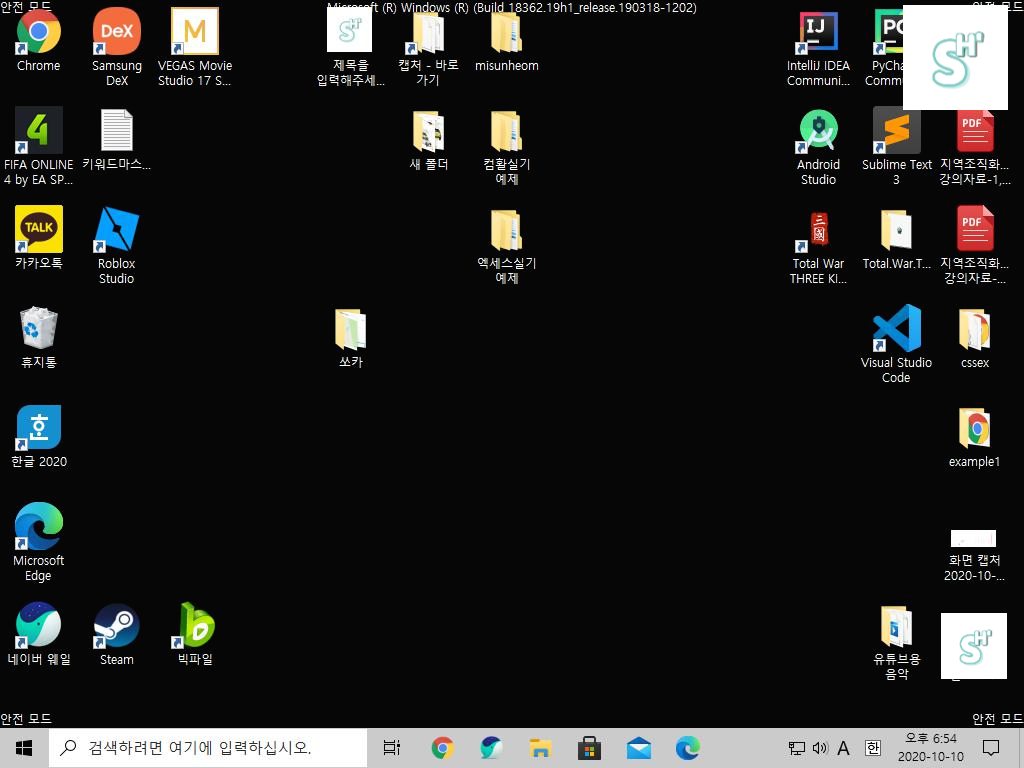Select the 화면 캡처 2020-10 image file
The image size is (1024, 768).
(974, 555)
